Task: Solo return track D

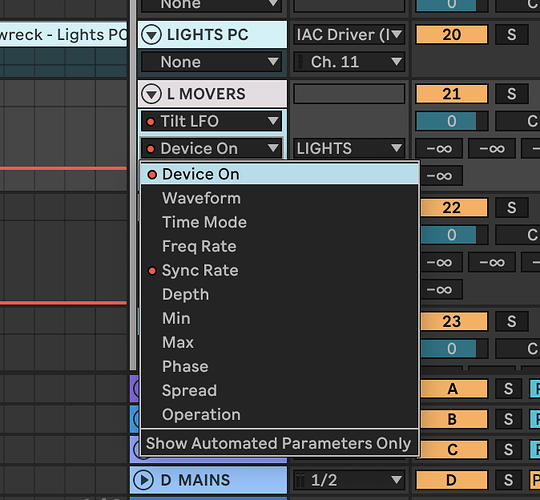Action: pos(509,480)
